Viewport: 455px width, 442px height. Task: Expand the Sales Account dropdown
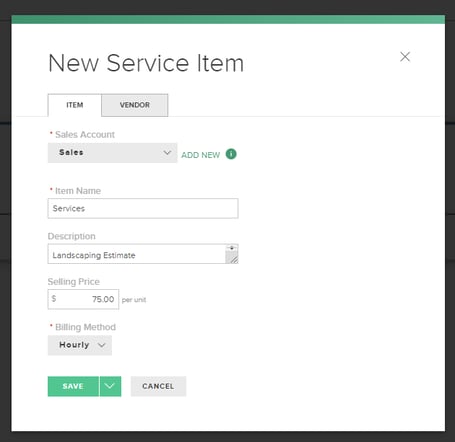coord(112,153)
